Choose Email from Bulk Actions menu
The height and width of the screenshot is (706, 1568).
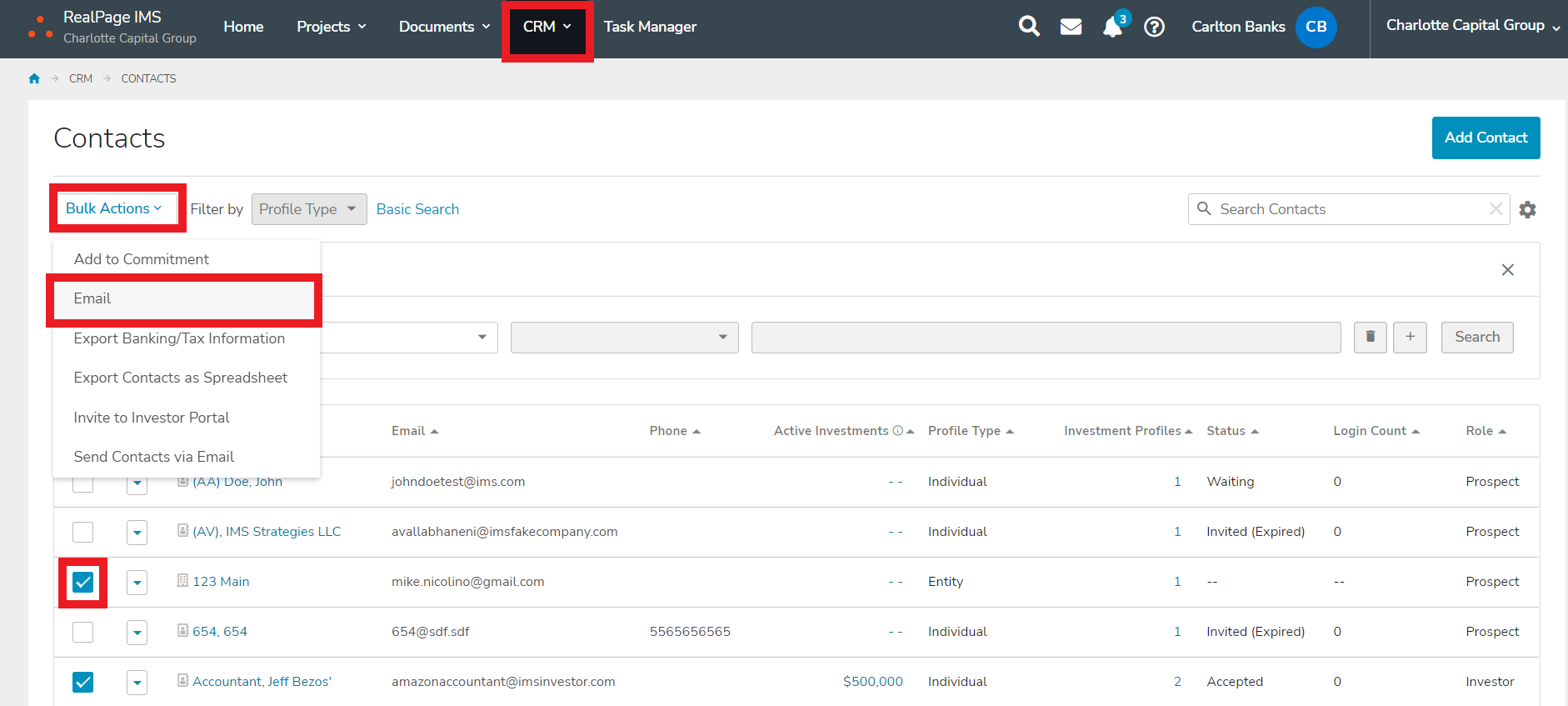click(184, 299)
